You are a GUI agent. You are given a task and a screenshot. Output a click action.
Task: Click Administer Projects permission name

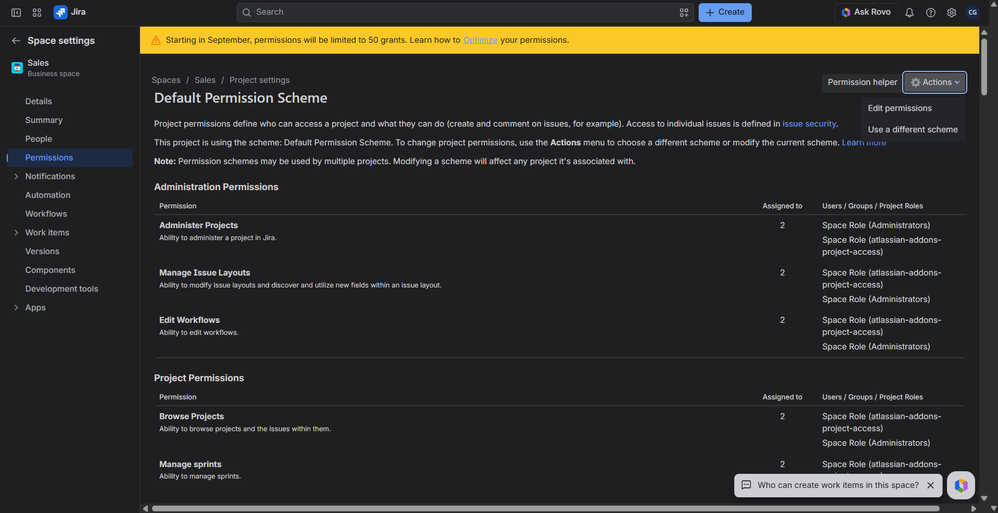coord(199,225)
